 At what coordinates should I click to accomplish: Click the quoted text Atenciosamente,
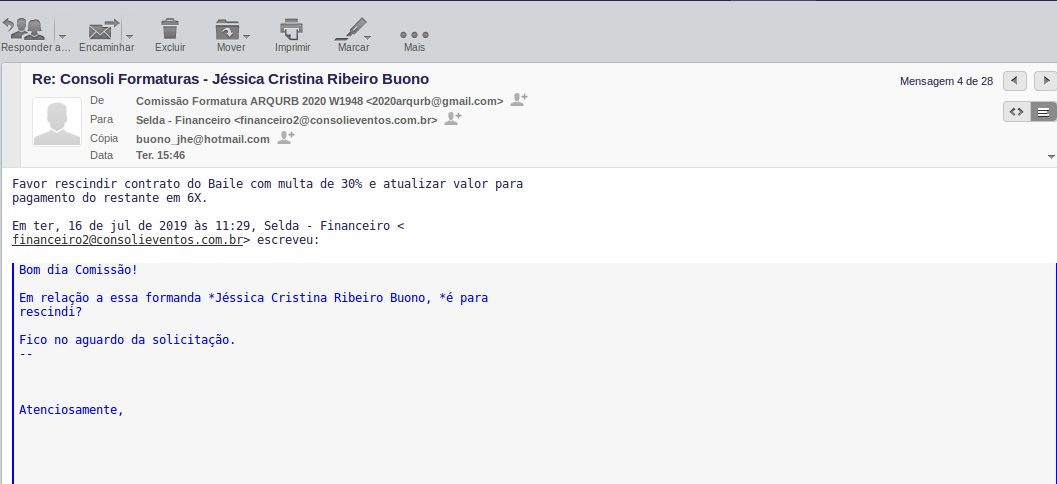[71, 410]
